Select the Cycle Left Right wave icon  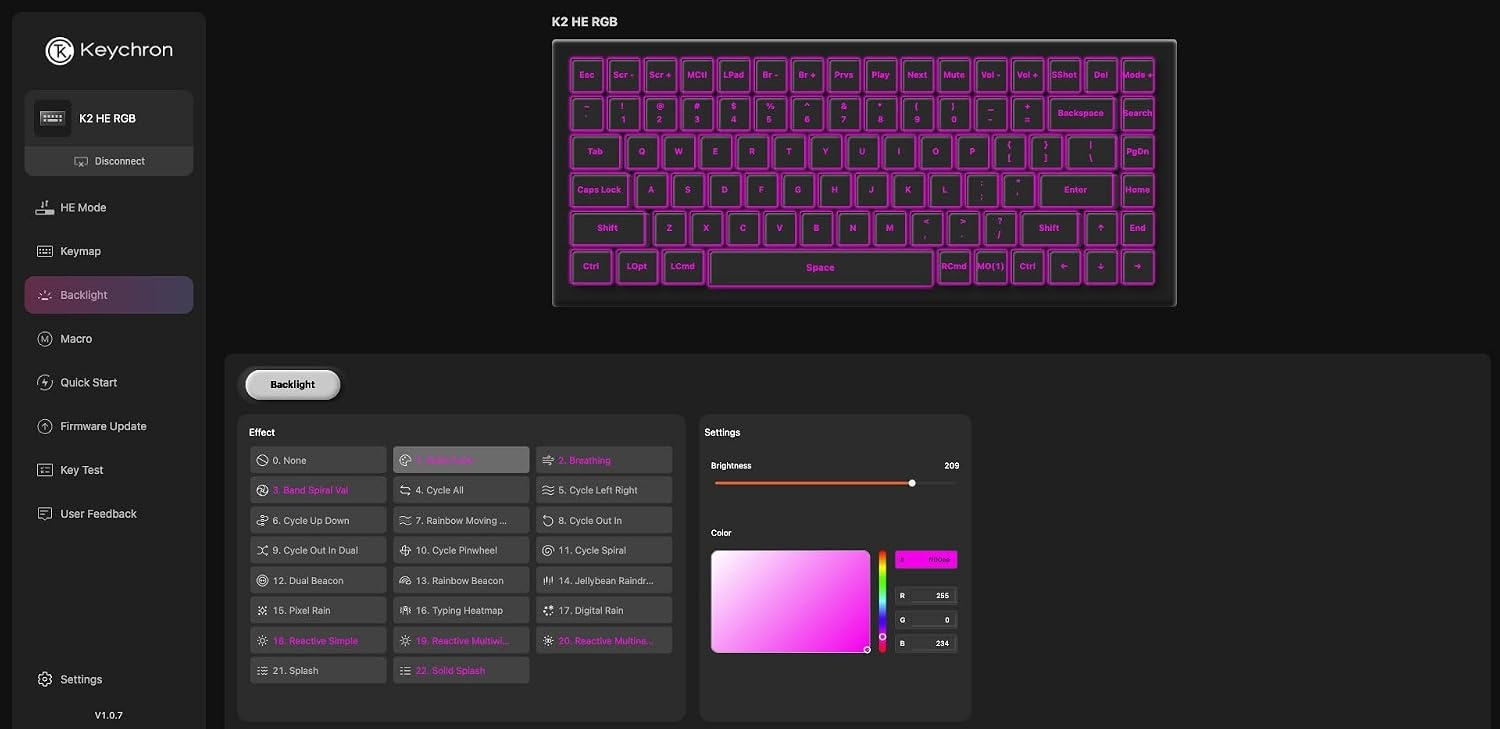tap(548, 490)
